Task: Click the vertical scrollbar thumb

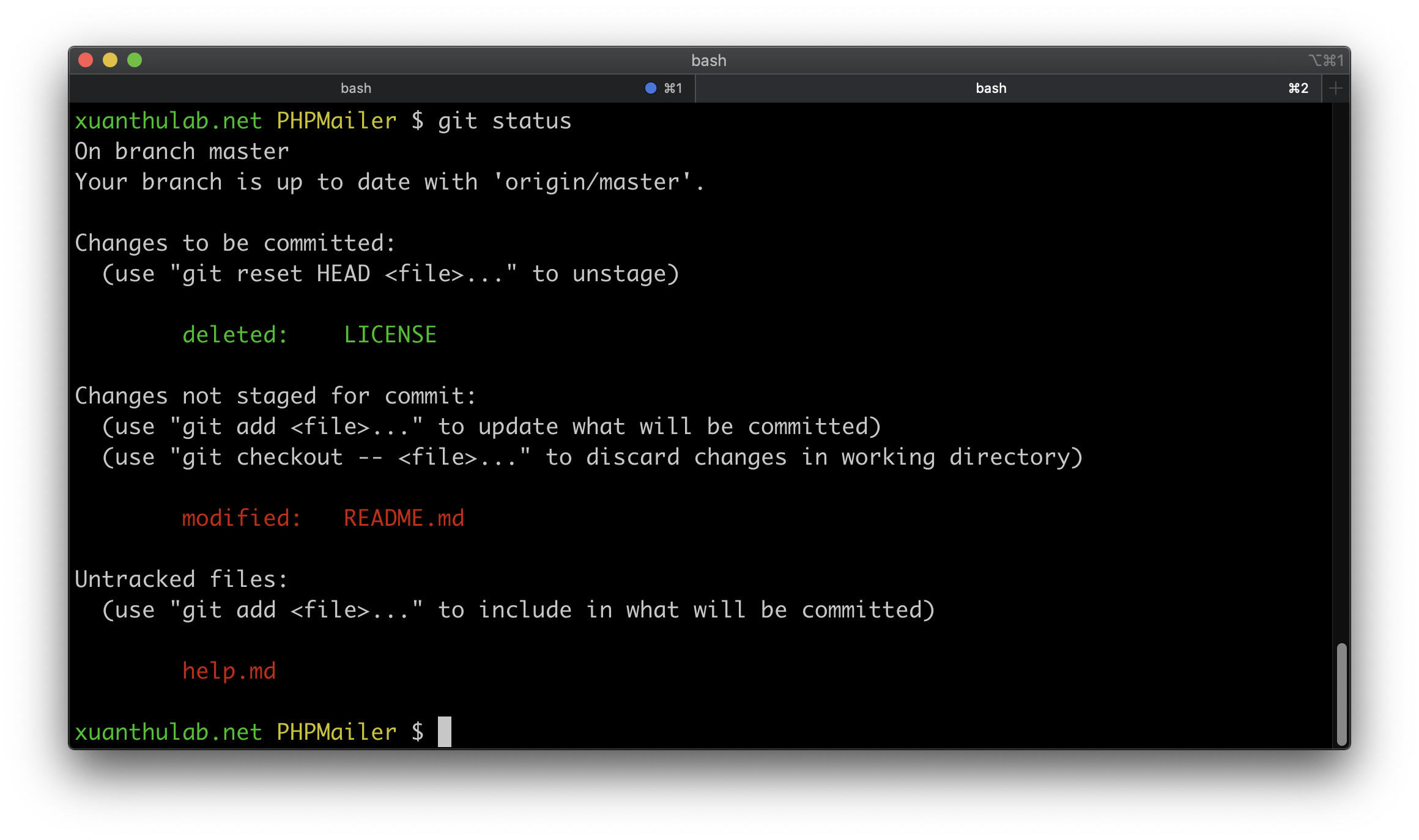Action: click(1341, 694)
